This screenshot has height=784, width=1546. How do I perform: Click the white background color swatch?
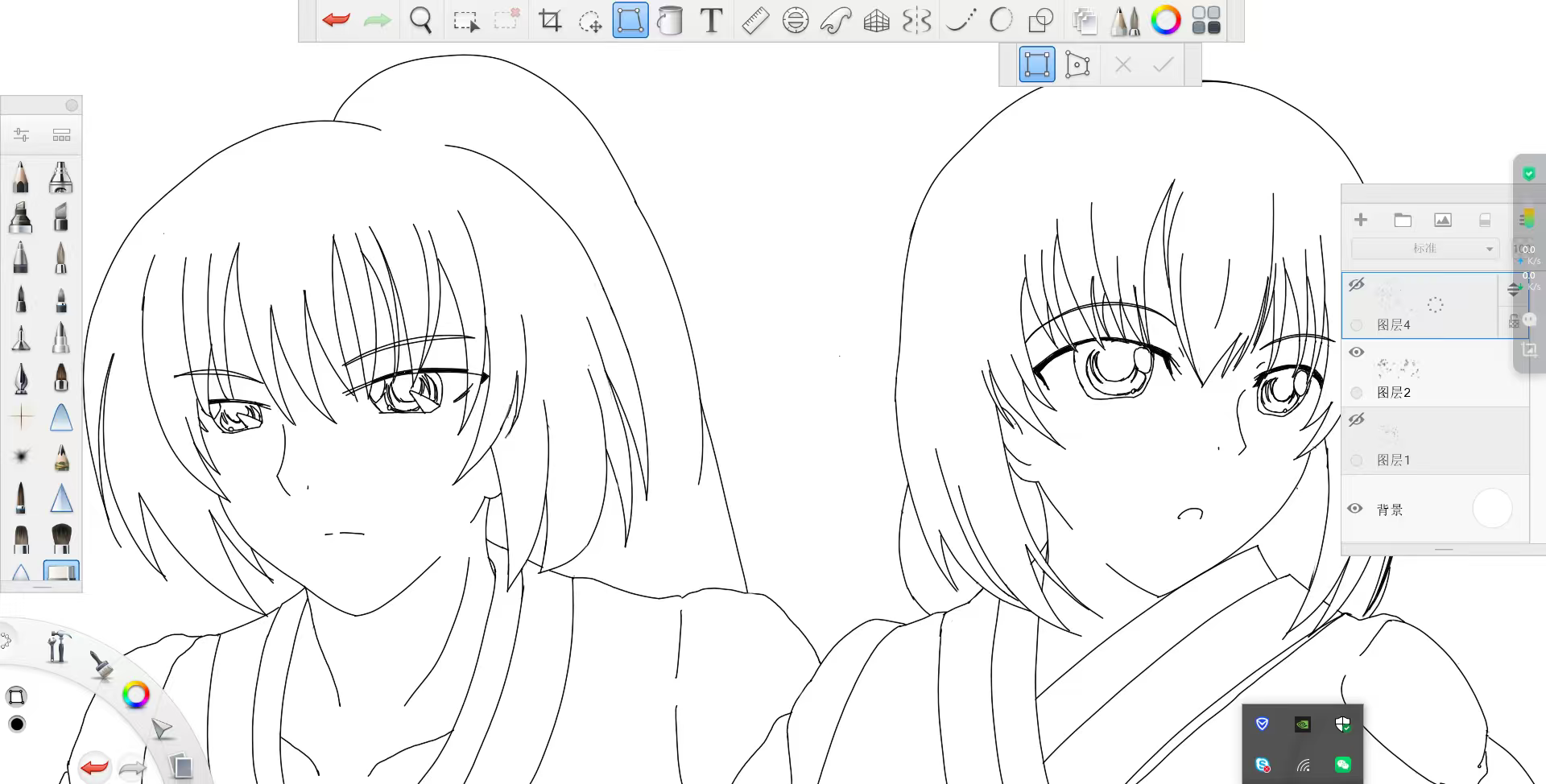pos(1491,509)
